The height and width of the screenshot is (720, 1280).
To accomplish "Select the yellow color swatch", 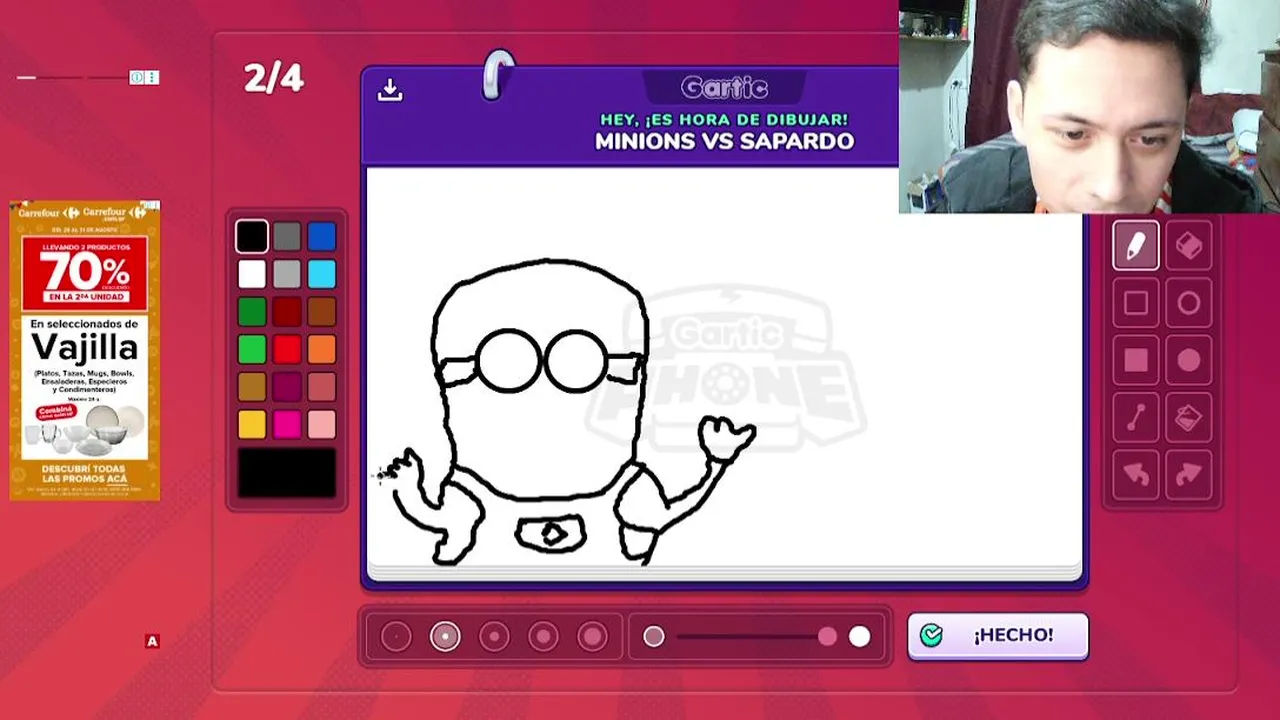I will 252,425.
